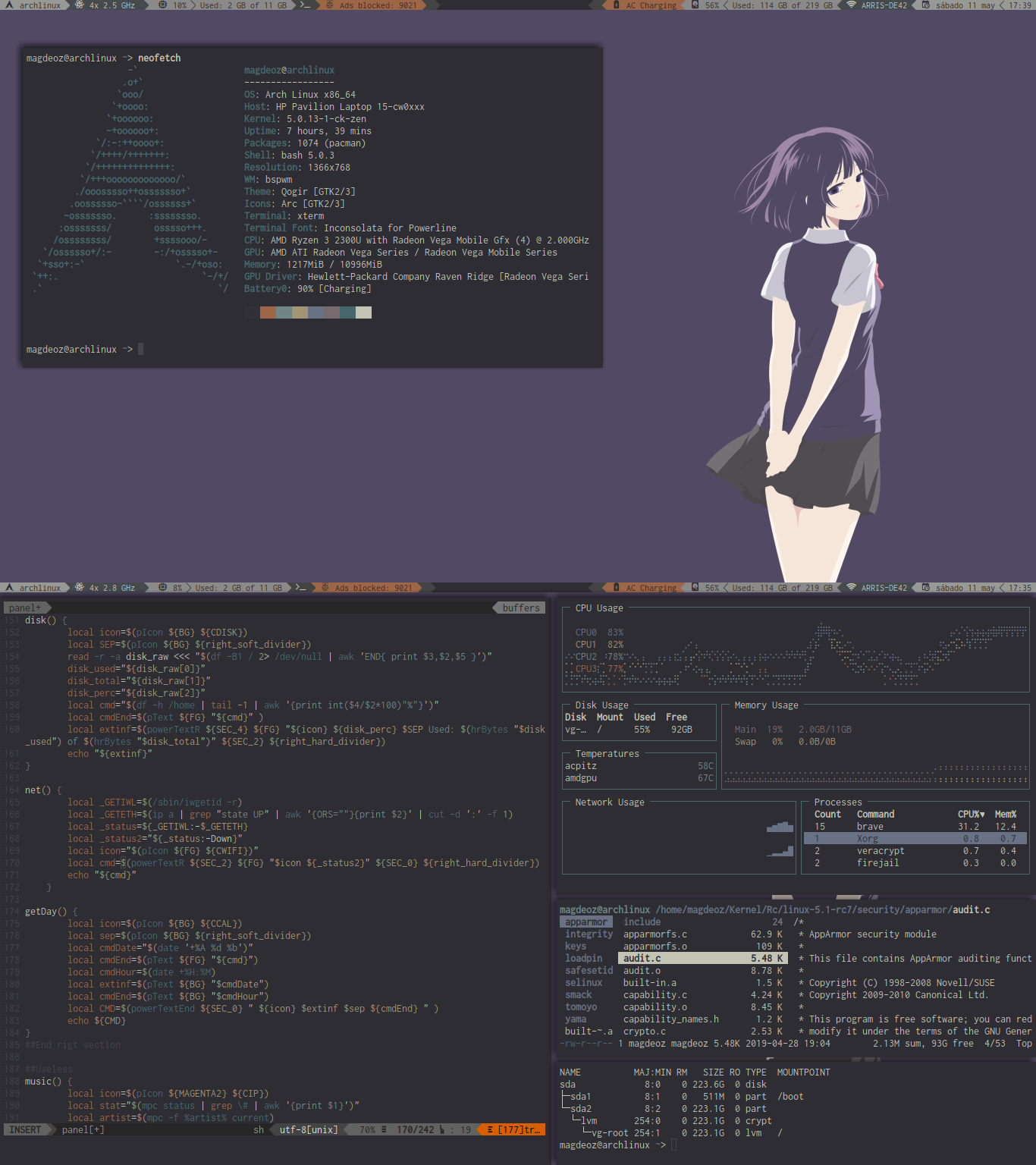
Task: Click the xterm prompt cursor below neofetch
Action: [140, 349]
